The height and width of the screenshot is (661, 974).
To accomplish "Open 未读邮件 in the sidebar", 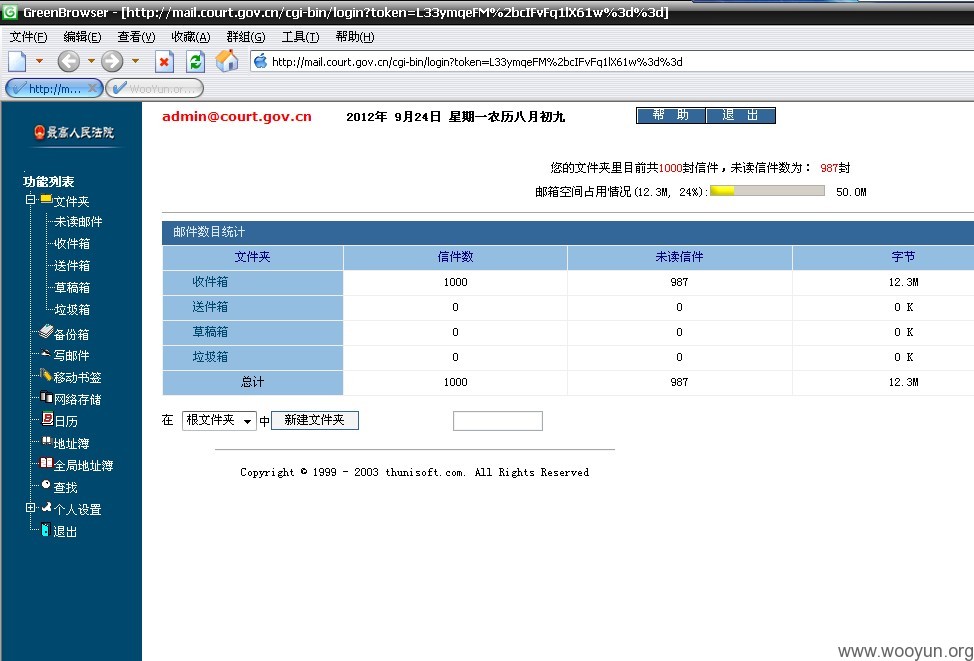I will point(78,222).
